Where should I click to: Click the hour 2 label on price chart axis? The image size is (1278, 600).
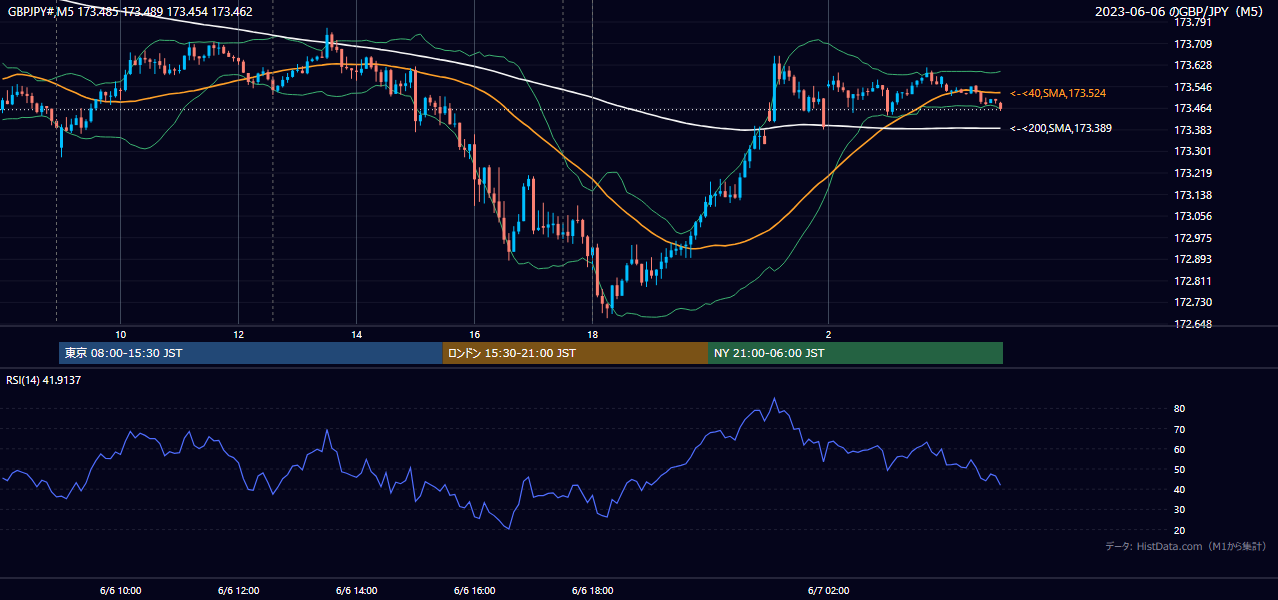pyautogui.click(x=828, y=334)
